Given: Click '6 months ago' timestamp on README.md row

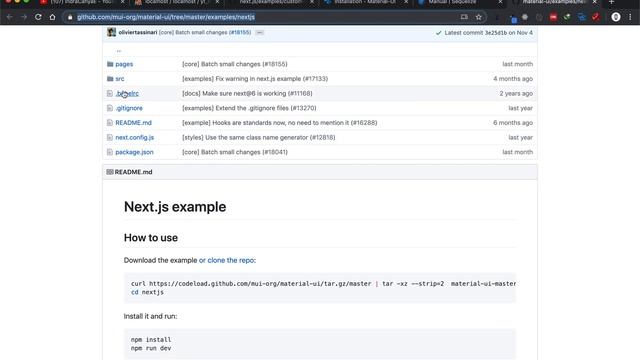Looking at the screenshot, I should pos(513,123).
